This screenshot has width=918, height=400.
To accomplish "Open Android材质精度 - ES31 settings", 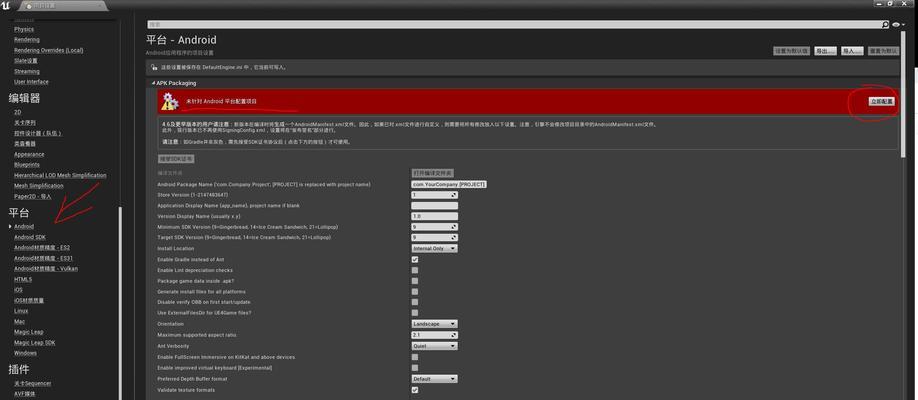I will 44,258.
